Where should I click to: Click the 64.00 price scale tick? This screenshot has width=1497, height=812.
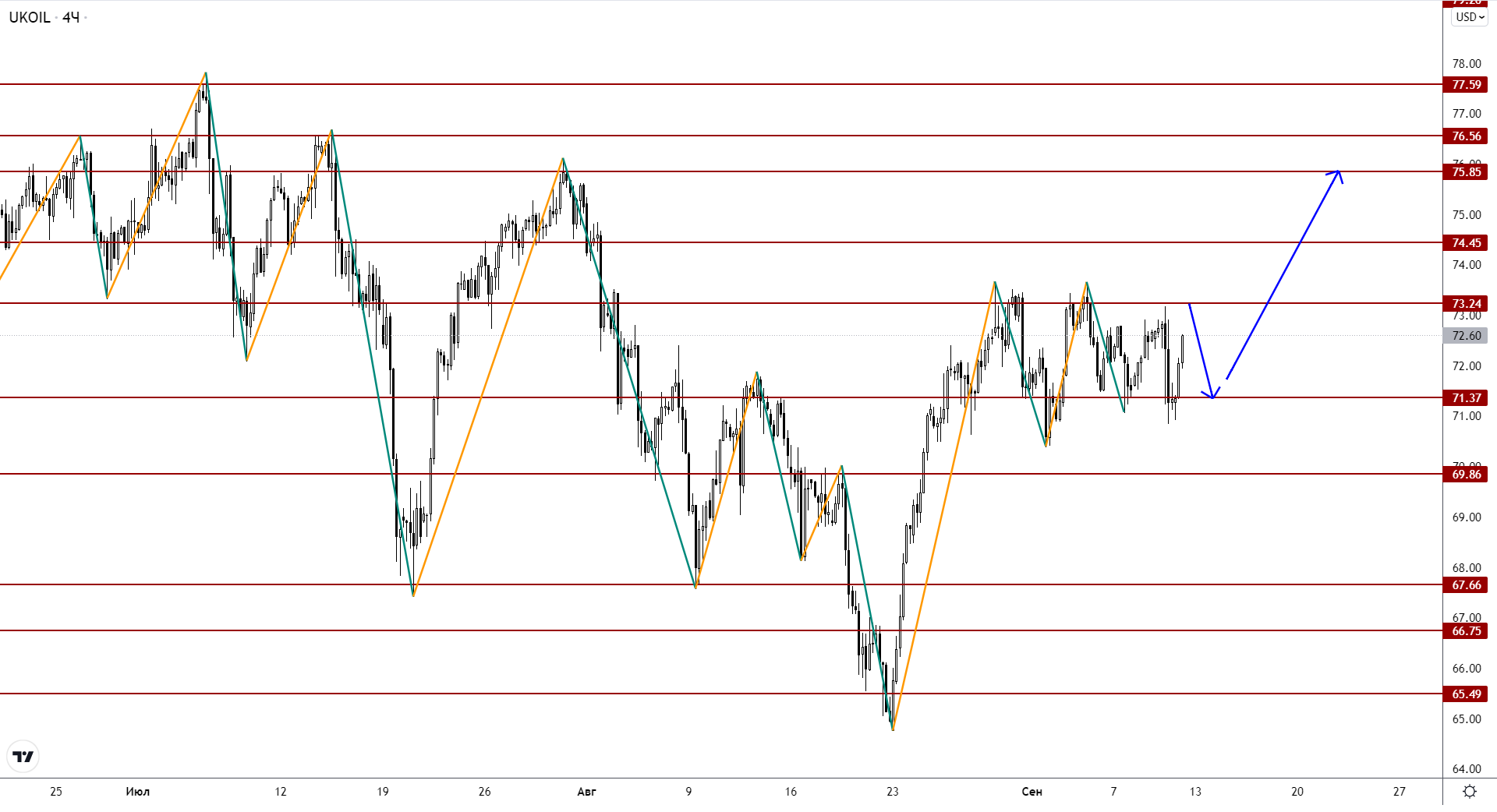1467,769
